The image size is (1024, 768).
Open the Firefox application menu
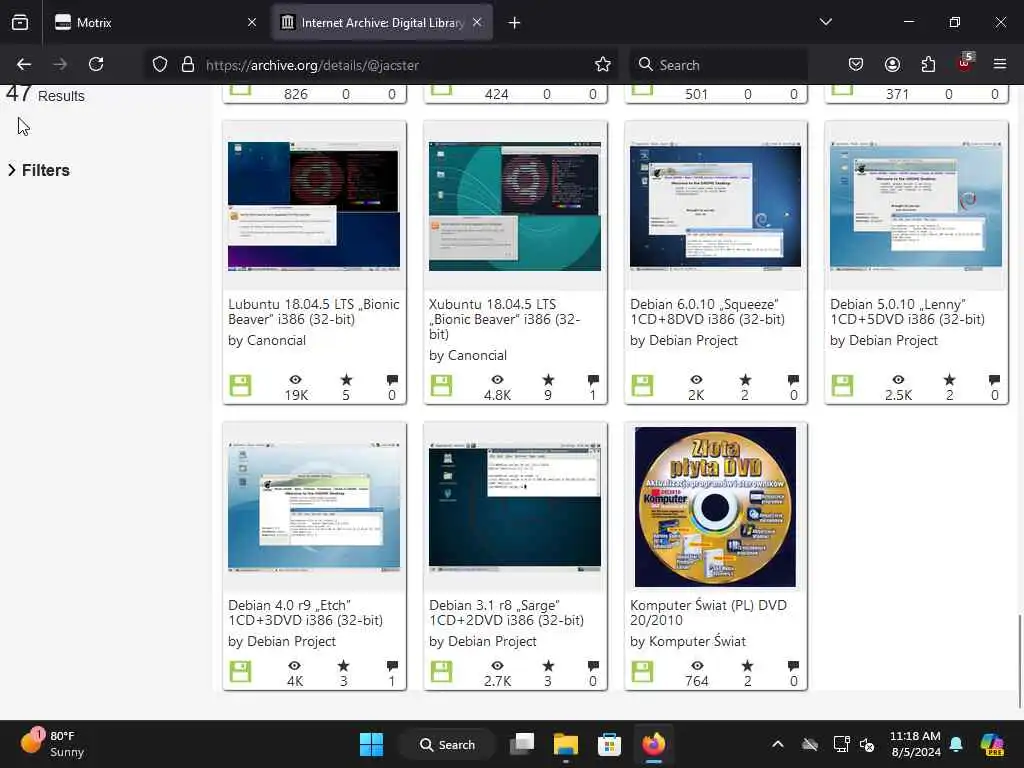click(x=1000, y=64)
